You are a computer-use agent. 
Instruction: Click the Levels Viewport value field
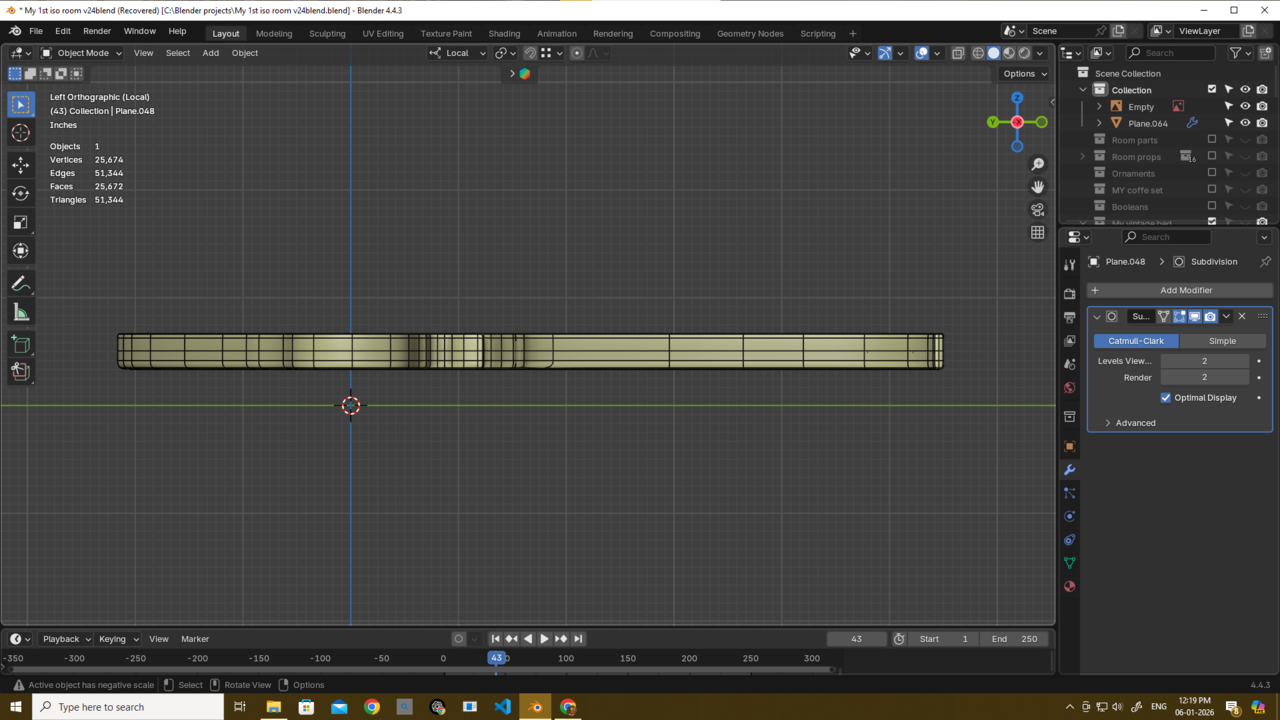click(1204, 361)
